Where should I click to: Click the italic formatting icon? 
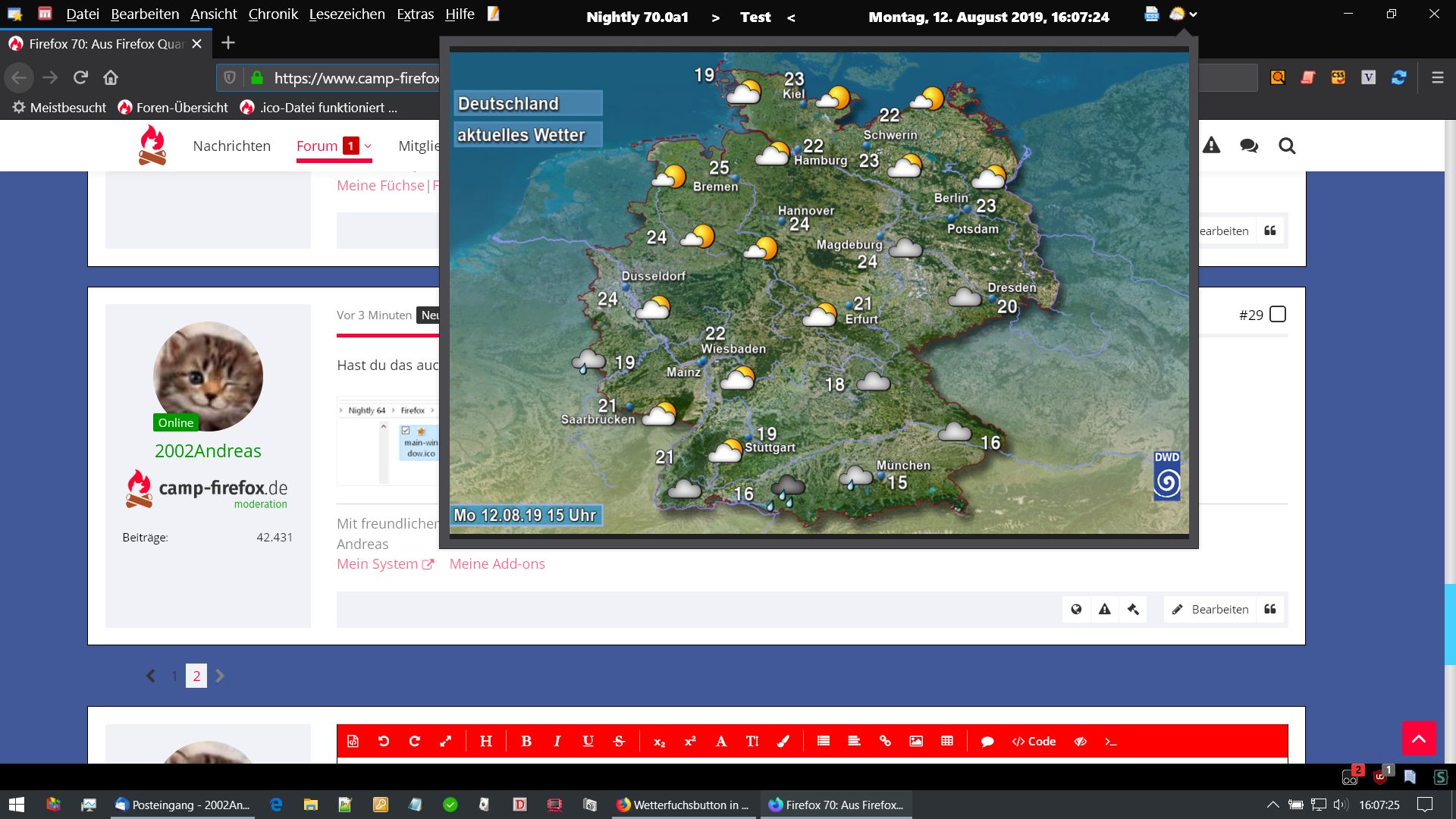point(557,741)
